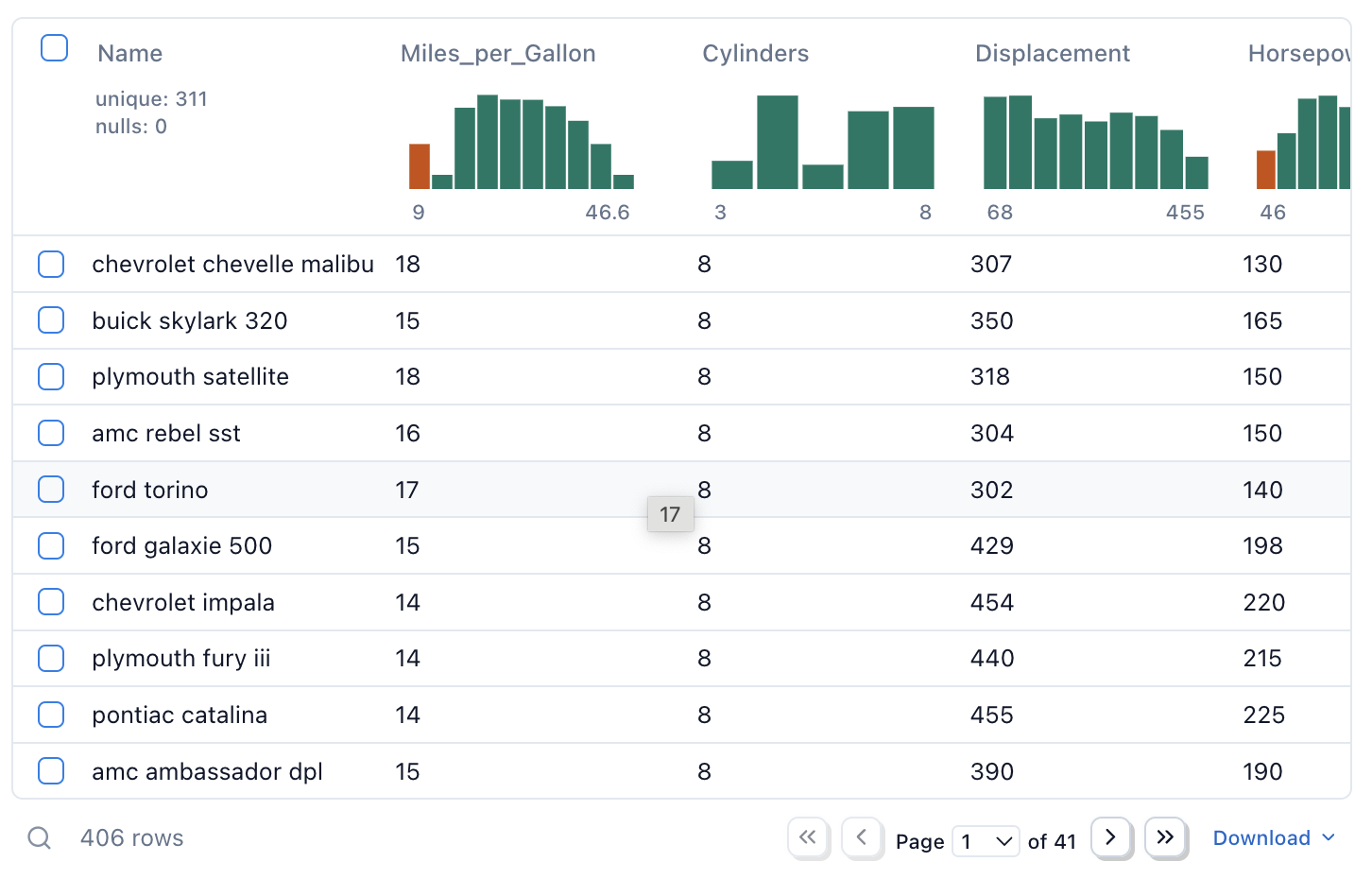Screen dimensions: 1372x879
Task: Click the Displacement column header
Action: (x=1052, y=54)
